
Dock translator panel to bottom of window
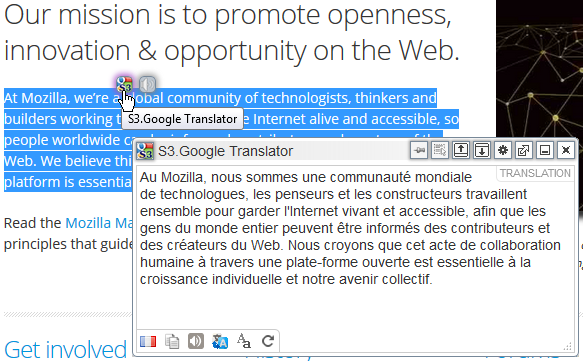click(482, 151)
